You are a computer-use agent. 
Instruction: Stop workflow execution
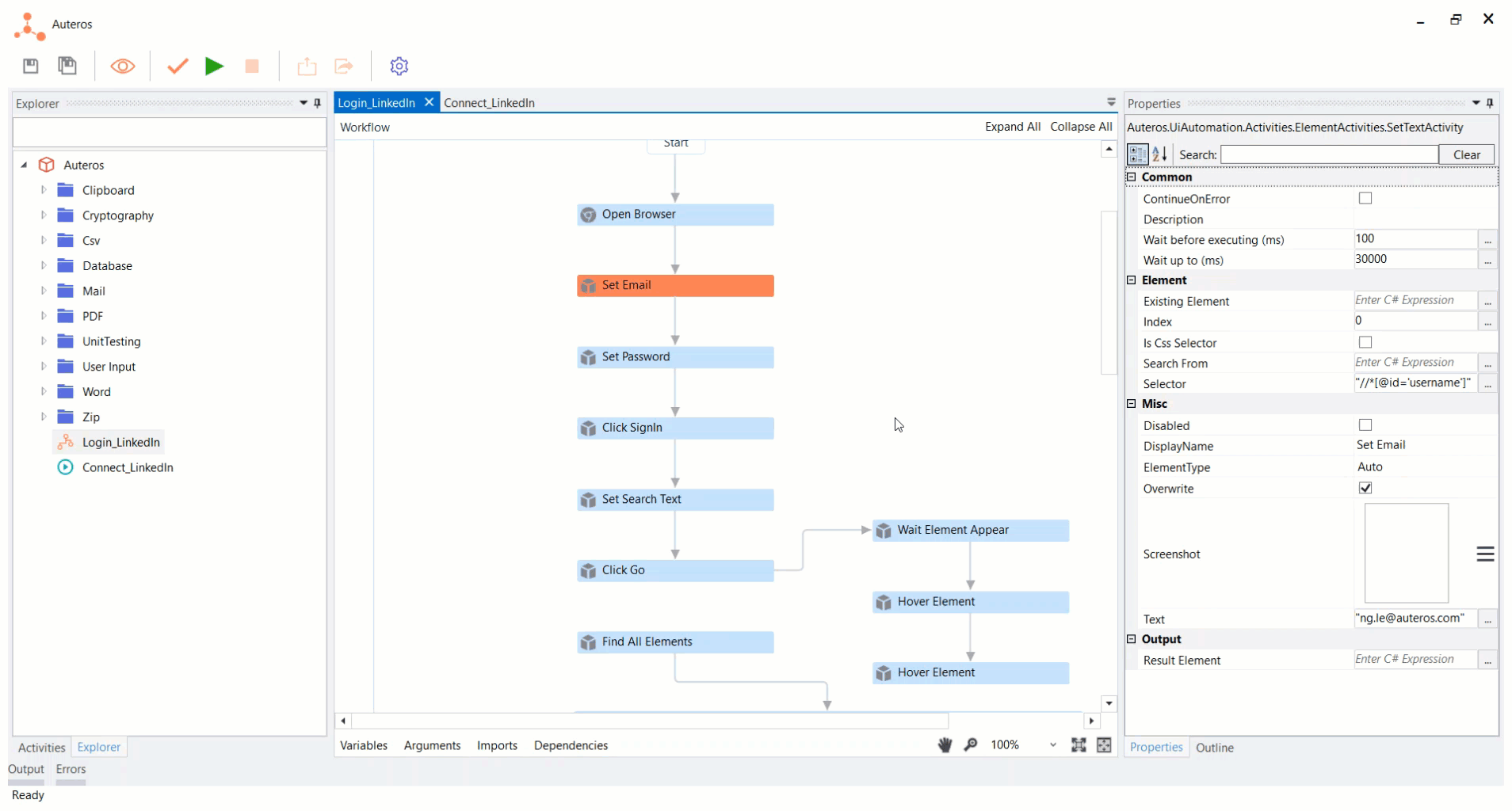point(252,66)
